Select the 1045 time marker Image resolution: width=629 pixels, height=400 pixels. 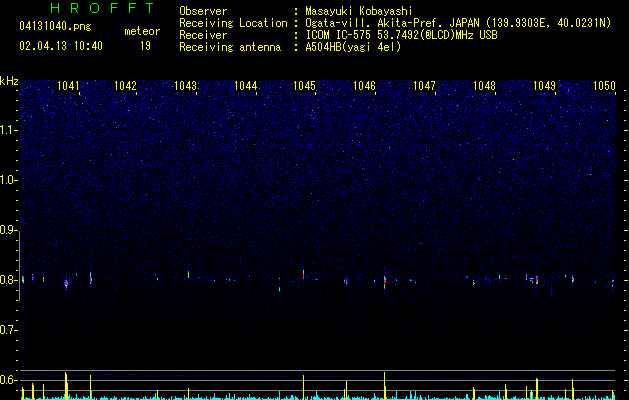pyautogui.click(x=305, y=86)
